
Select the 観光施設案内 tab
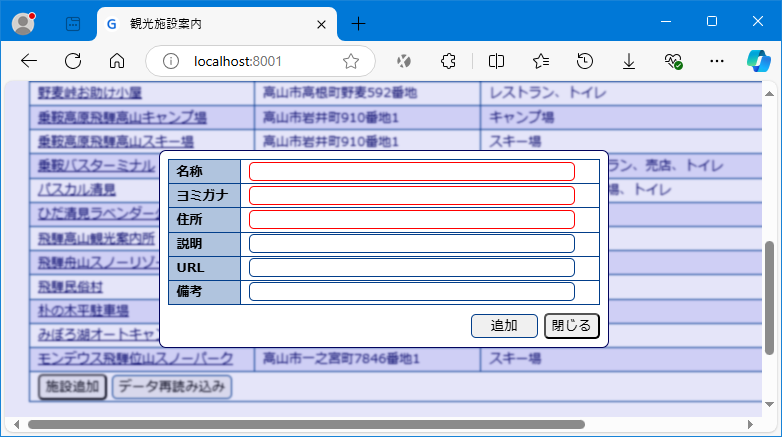tap(217, 24)
